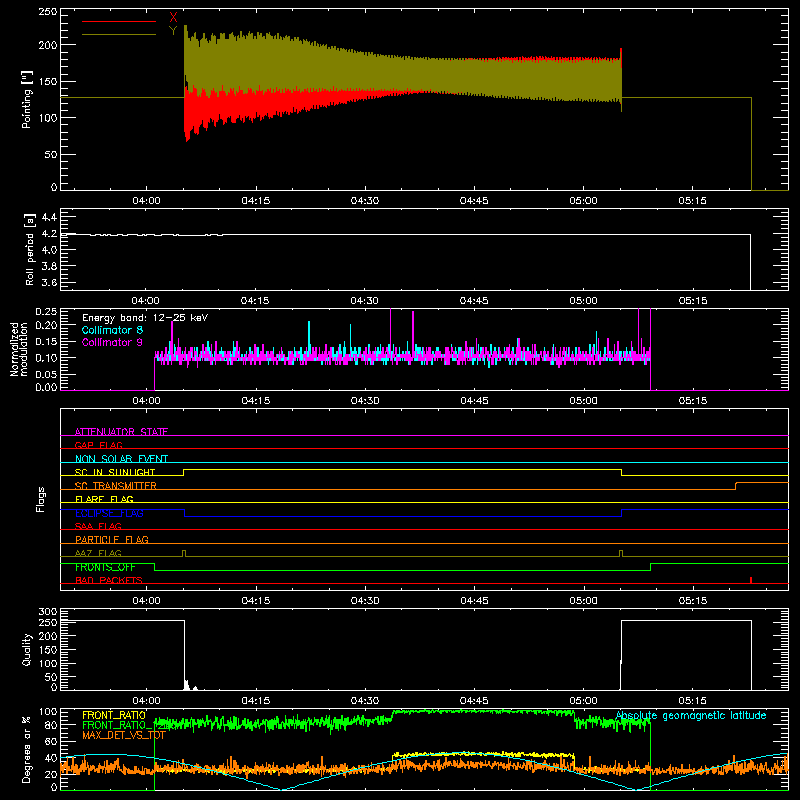Click the second A4Z_FLAG pulse near 05:05
The height and width of the screenshot is (800, 800).
click(x=621, y=554)
